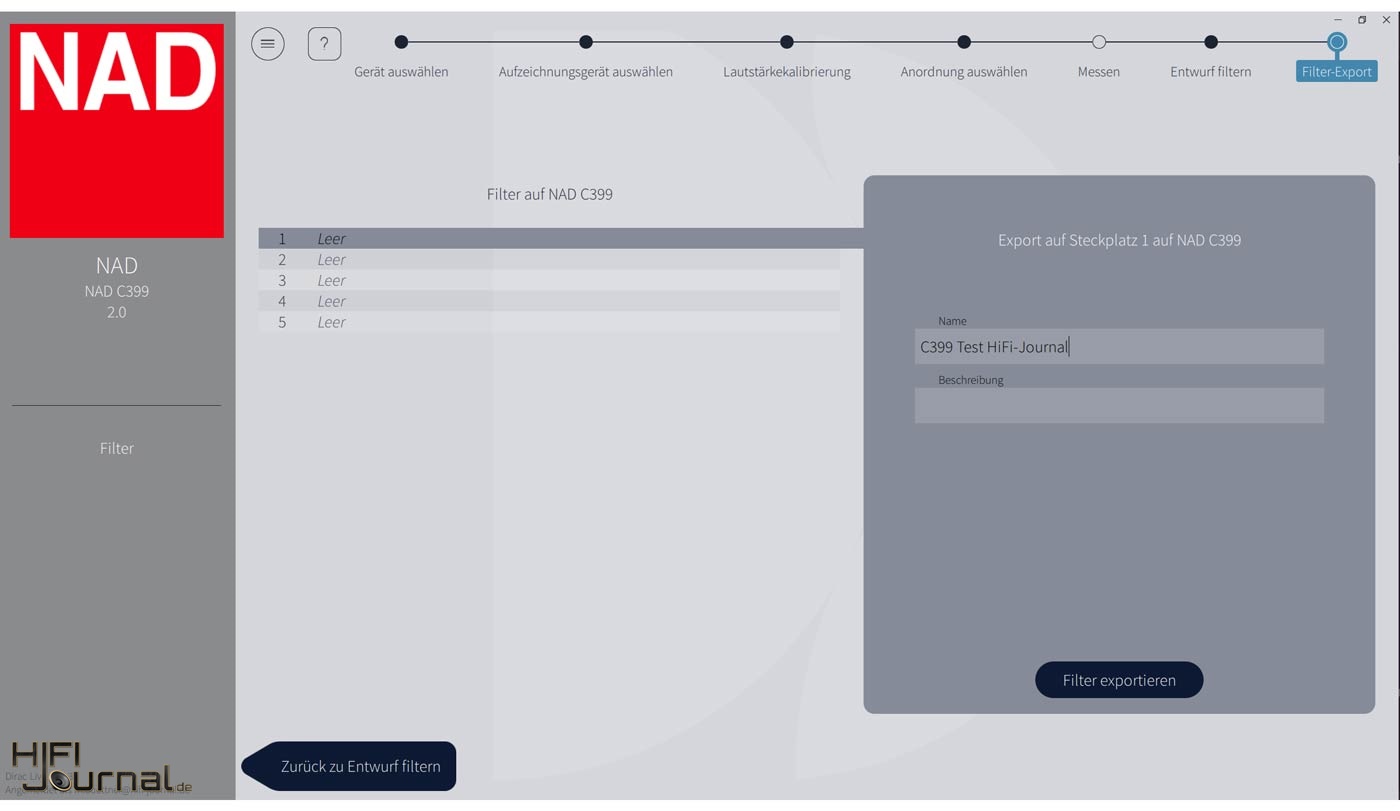Minimize the application window
This screenshot has height=811, width=1400.
point(1338,20)
